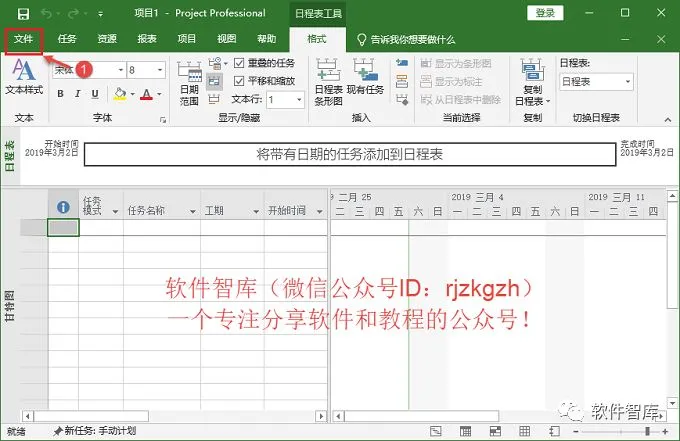Open the 文件 menu

click(x=23, y=39)
